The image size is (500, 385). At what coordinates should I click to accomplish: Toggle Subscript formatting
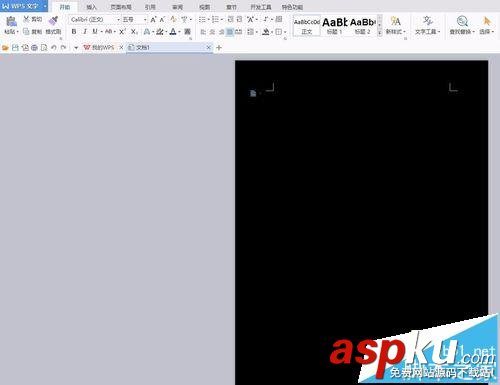tap(134, 32)
